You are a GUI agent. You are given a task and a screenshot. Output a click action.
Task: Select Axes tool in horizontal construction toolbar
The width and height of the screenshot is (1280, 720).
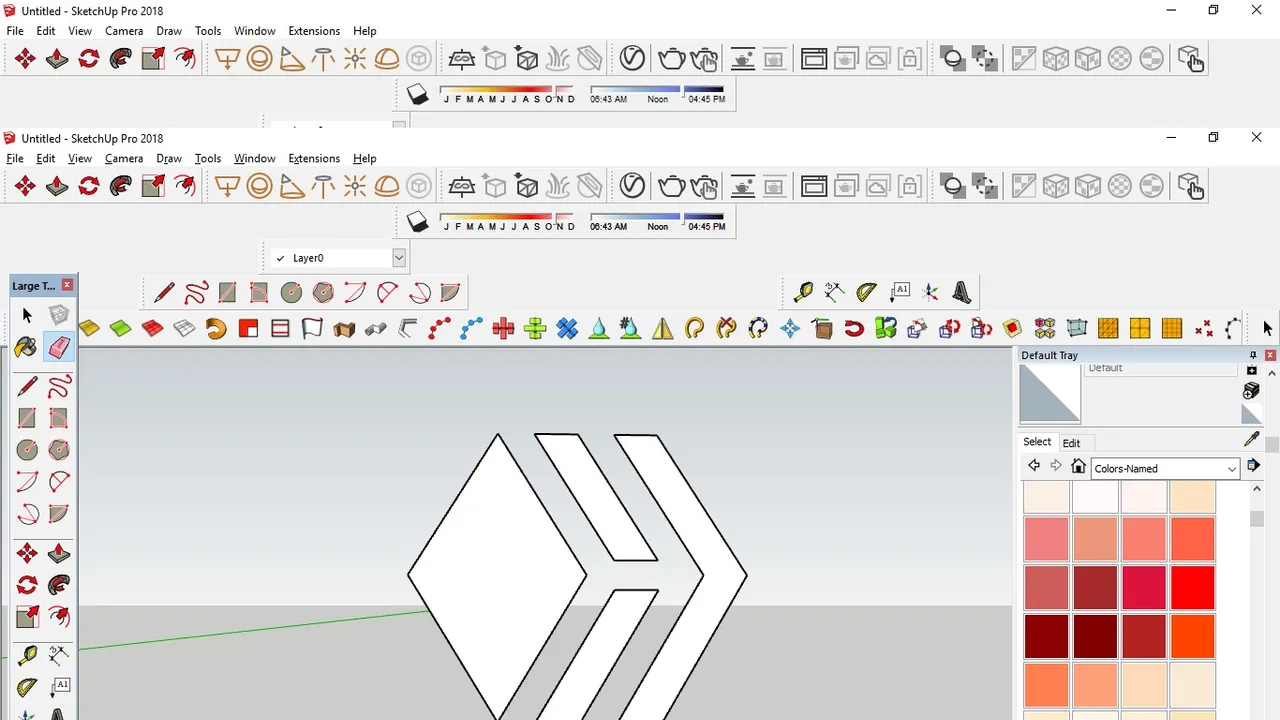click(x=931, y=293)
